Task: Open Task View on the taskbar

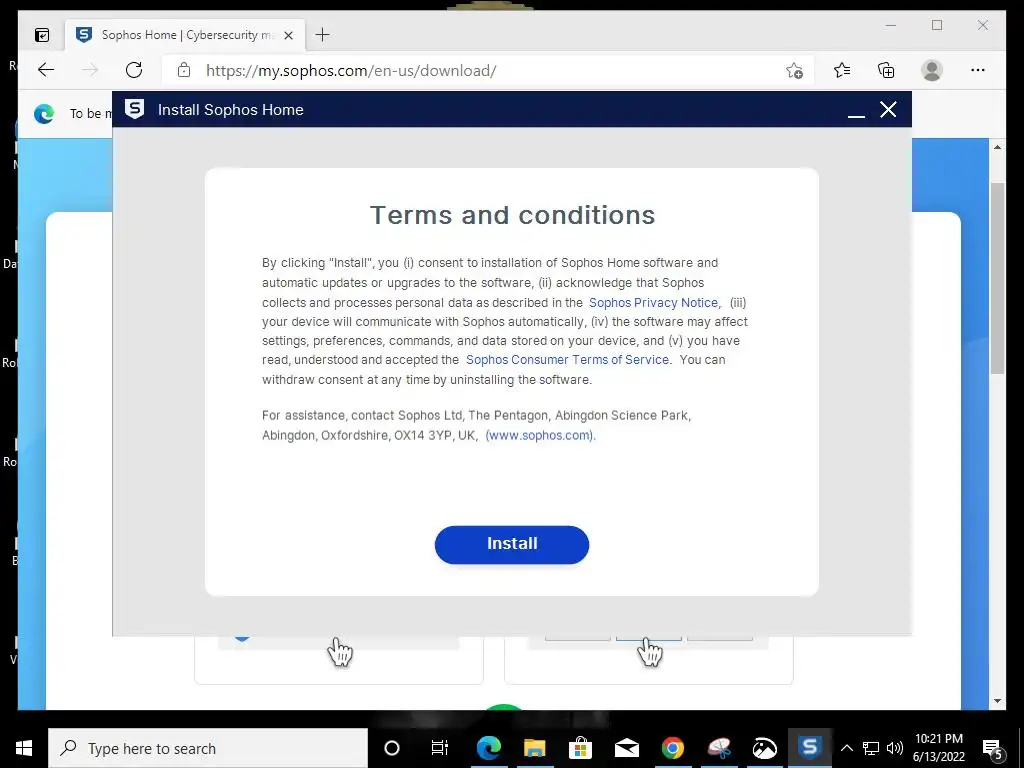Action: [440, 748]
